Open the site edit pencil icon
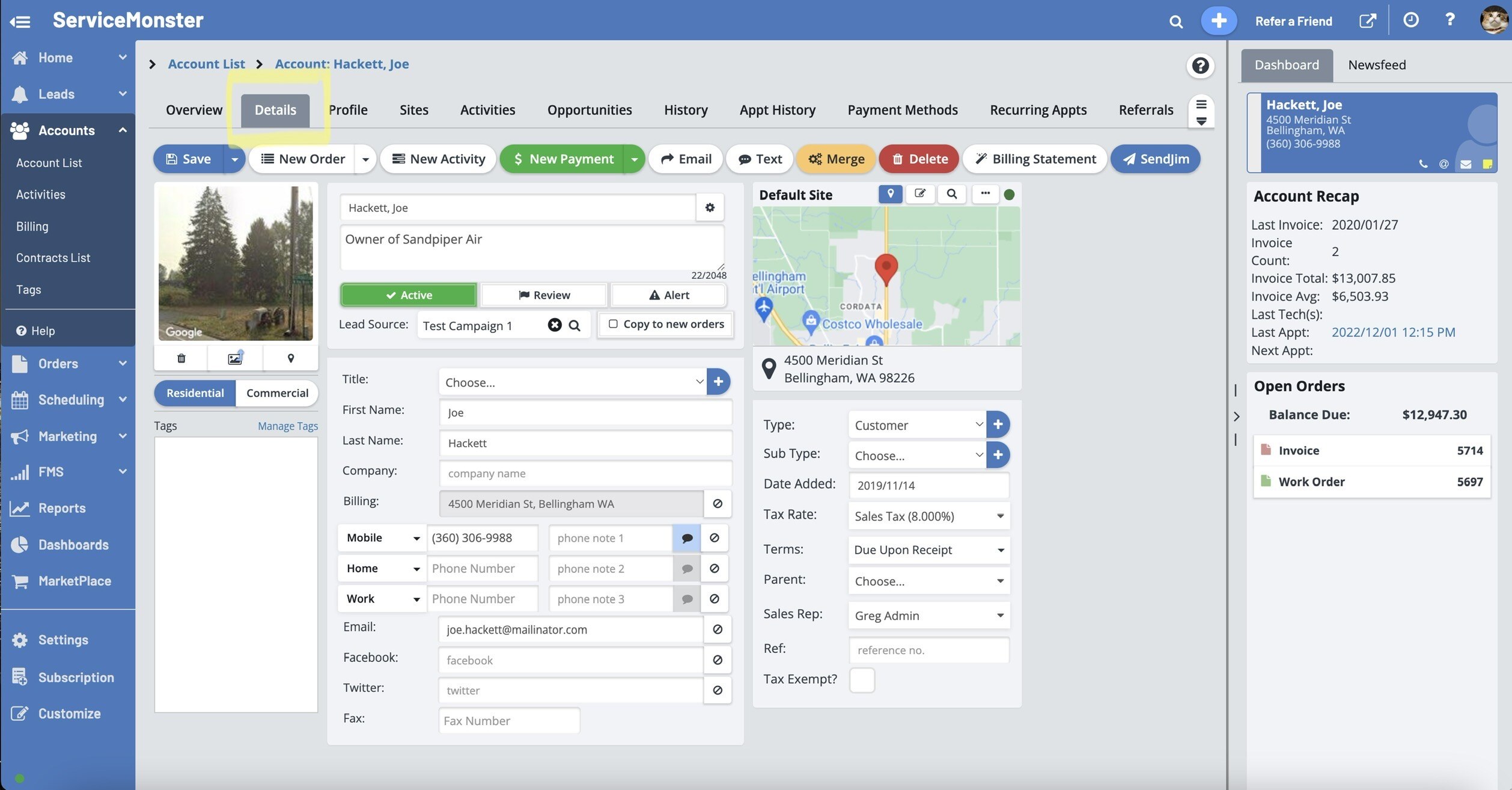The height and width of the screenshot is (790, 1512). [919, 194]
